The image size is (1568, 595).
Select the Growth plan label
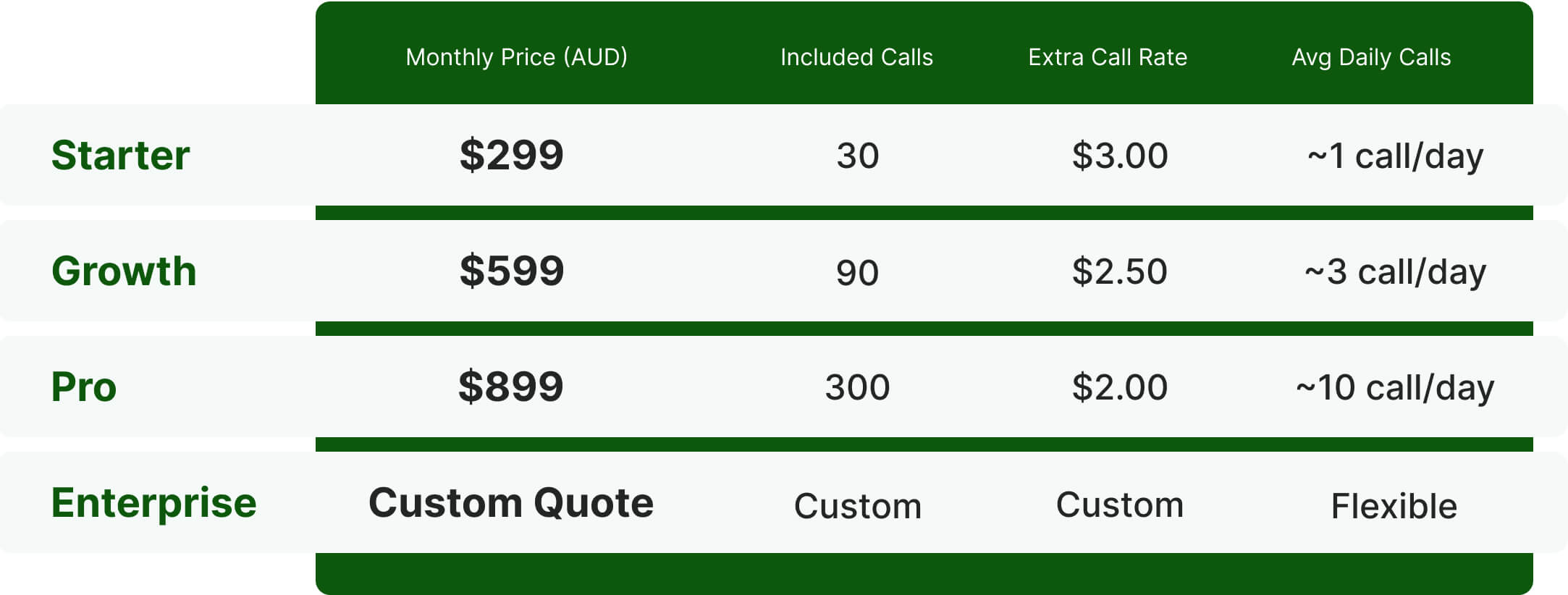[124, 271]
